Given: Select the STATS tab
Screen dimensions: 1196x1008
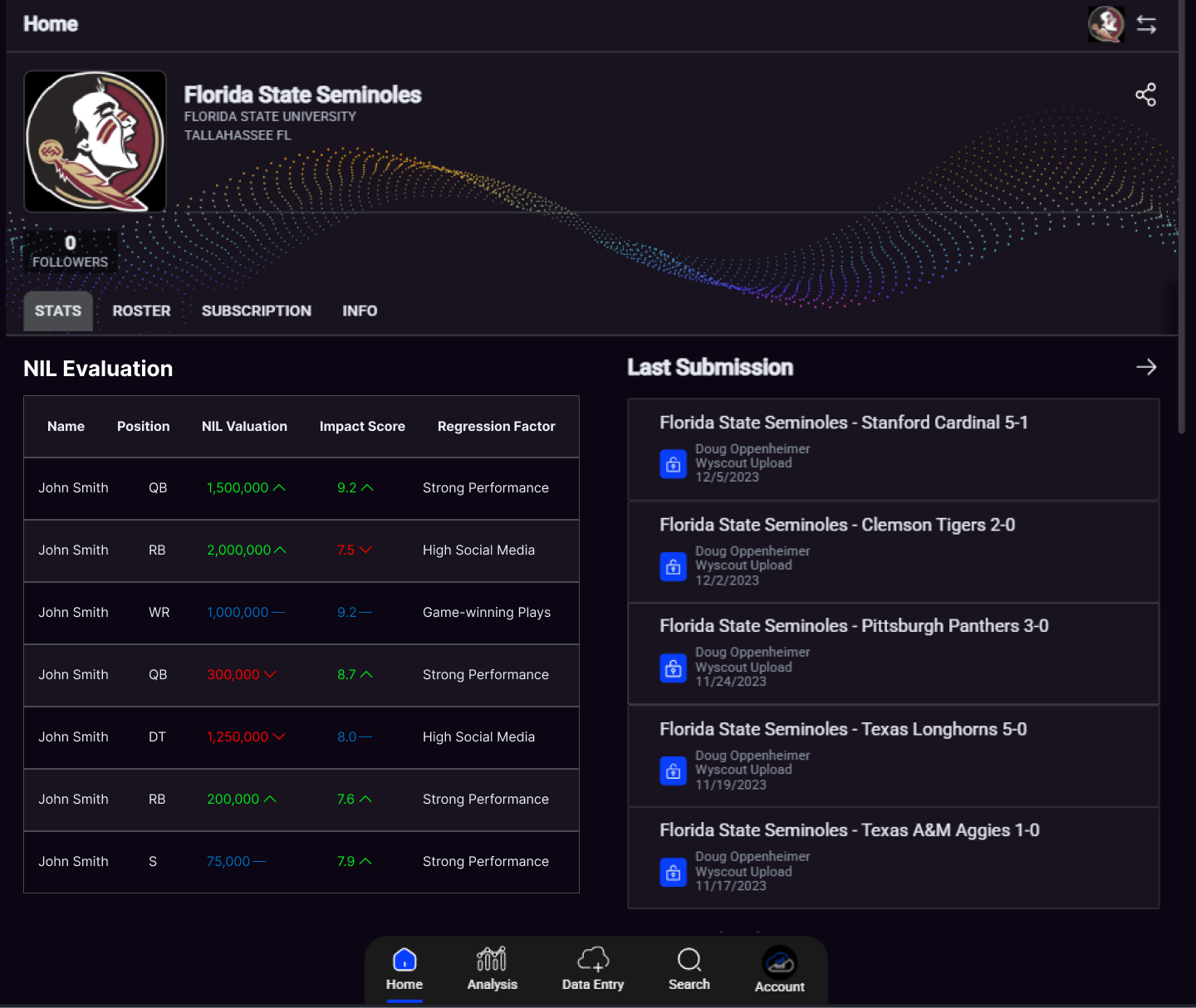Looking at the screenshot, I should pyautogui.click(x=58, y=311).
